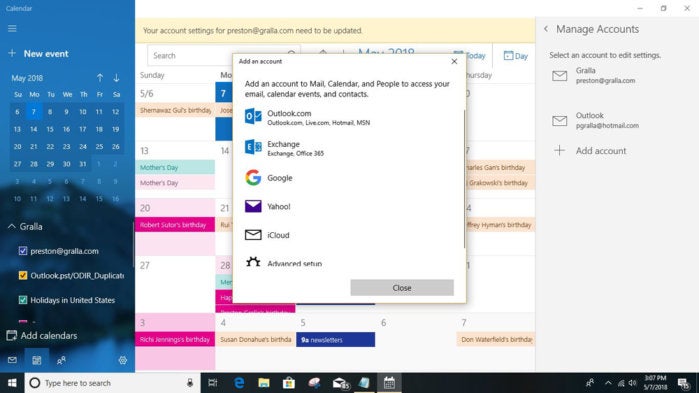
Task: Click the volume icon in system tray
Action: click(x=633, y=383)
